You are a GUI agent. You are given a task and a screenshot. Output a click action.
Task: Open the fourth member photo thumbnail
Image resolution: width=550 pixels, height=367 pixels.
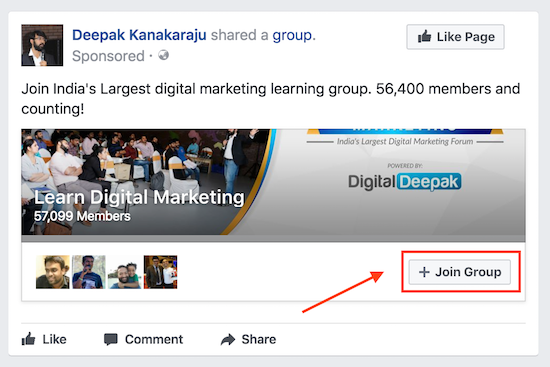(x=160, y=272)
